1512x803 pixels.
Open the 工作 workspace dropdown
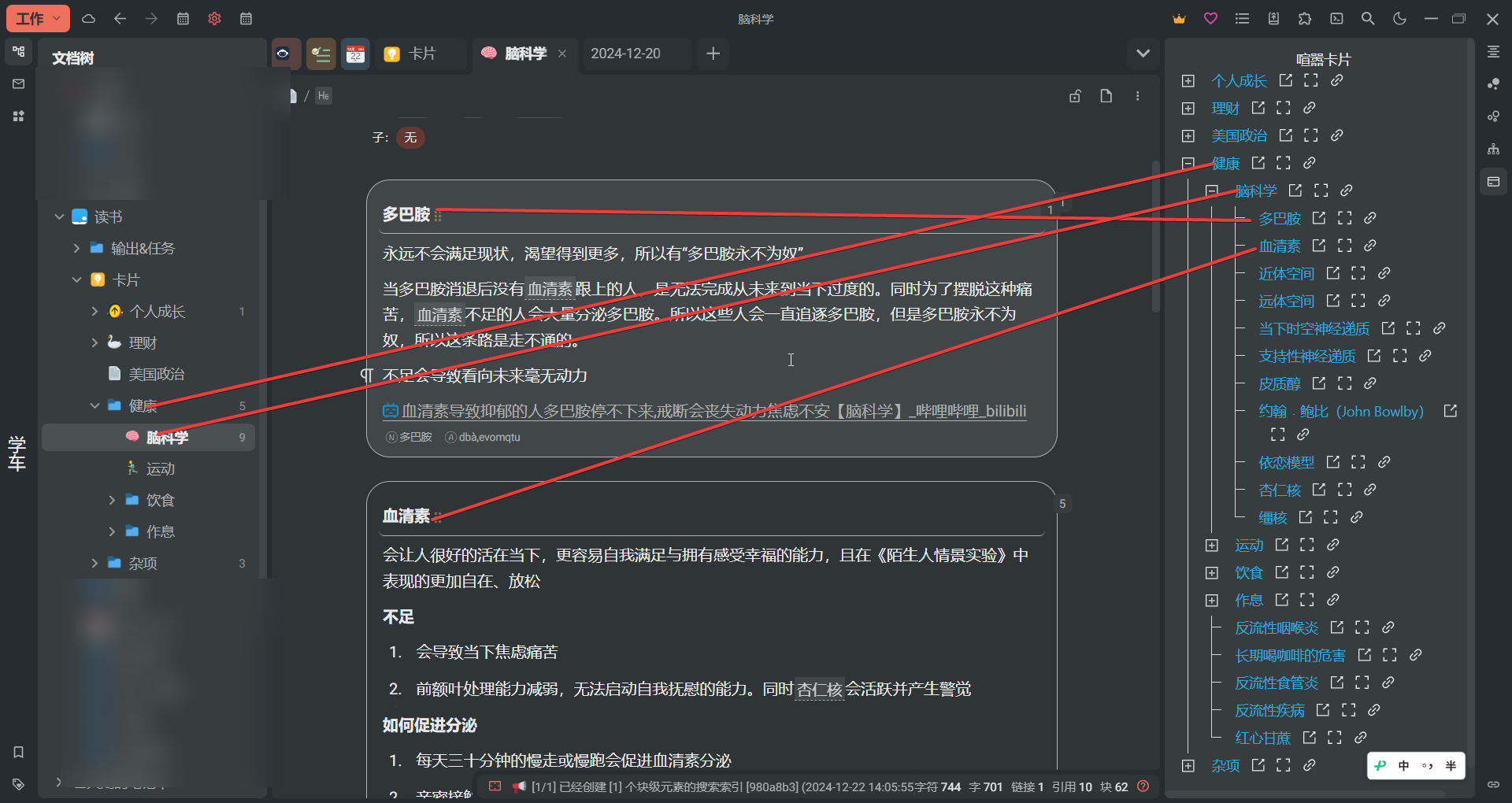pyautogui.click(x=38, y=19)
